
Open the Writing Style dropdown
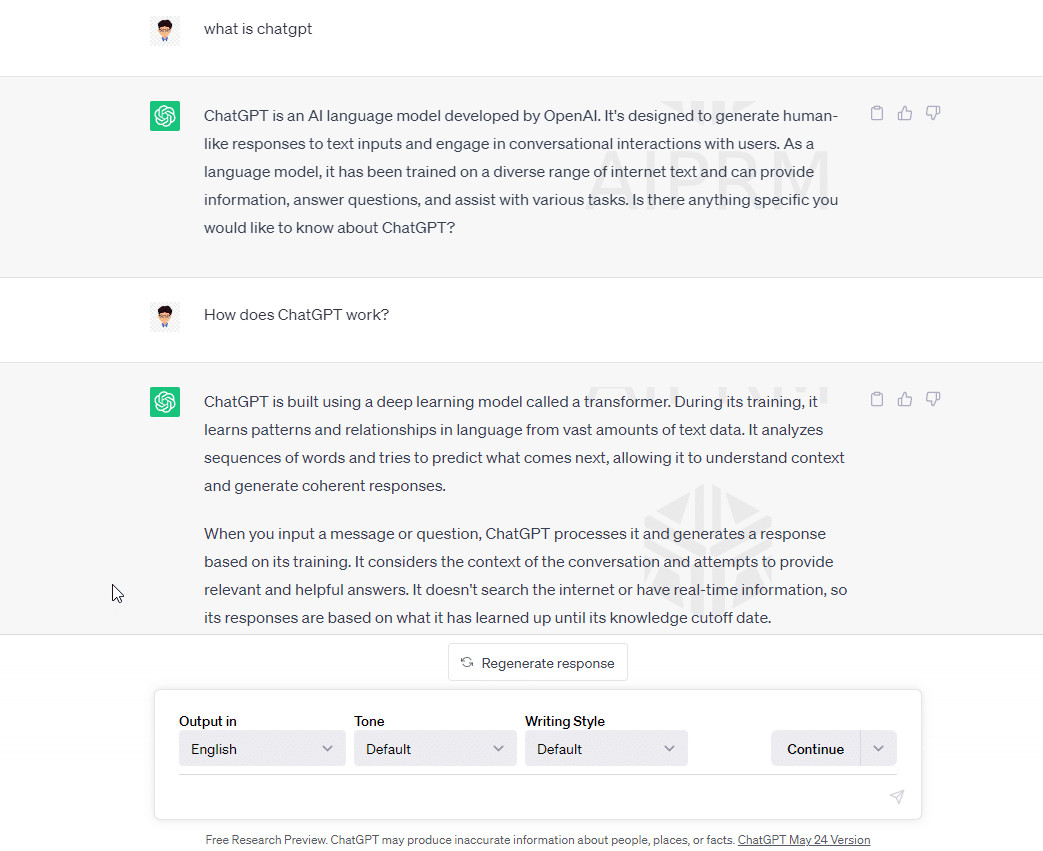[606, 748]
